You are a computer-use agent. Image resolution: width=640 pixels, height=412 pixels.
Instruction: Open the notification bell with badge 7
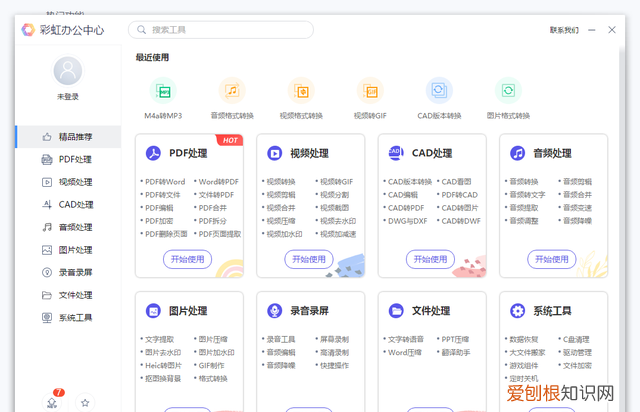point(52,403)
